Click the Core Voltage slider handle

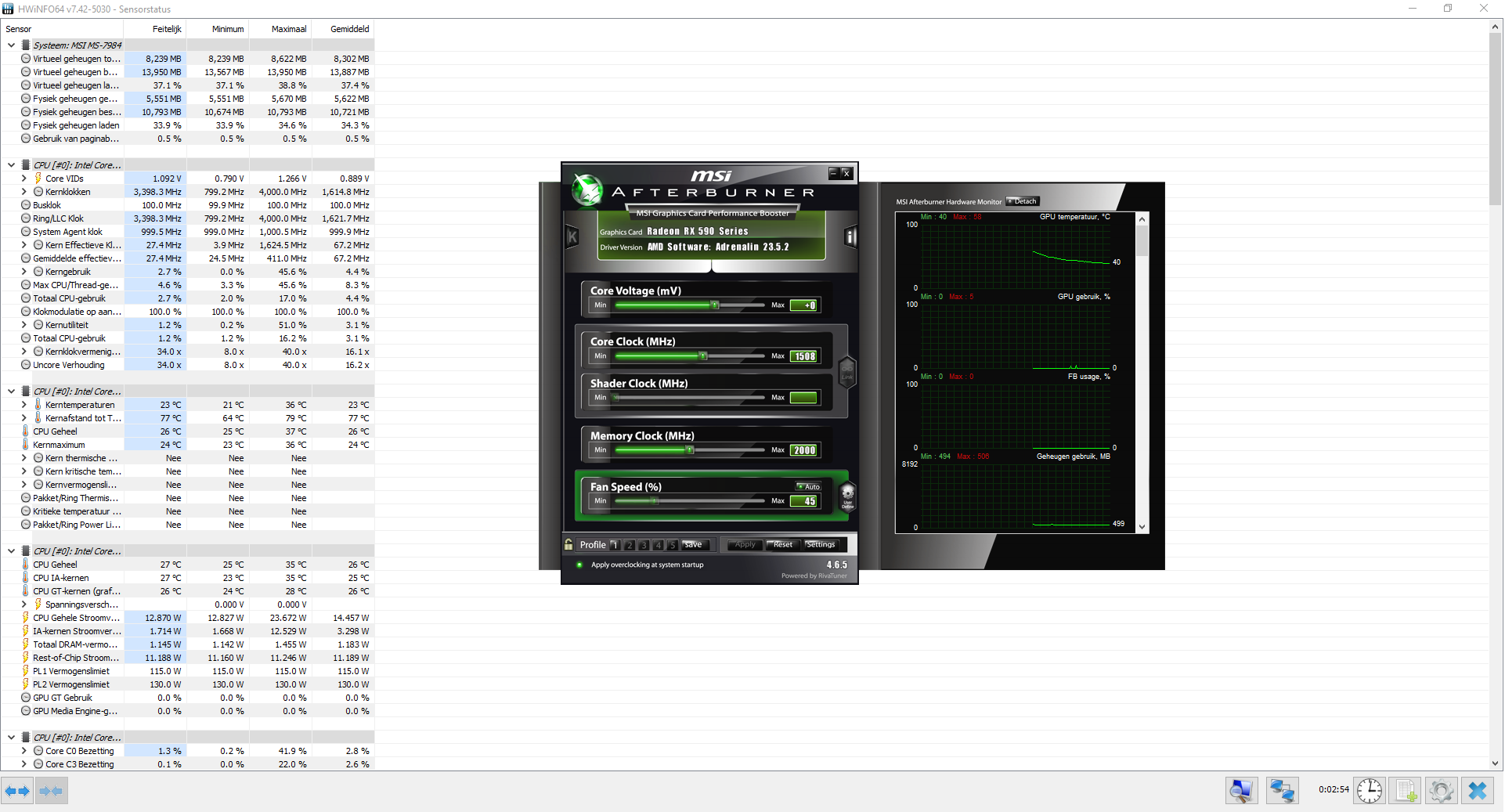click(x=714, y=305)
